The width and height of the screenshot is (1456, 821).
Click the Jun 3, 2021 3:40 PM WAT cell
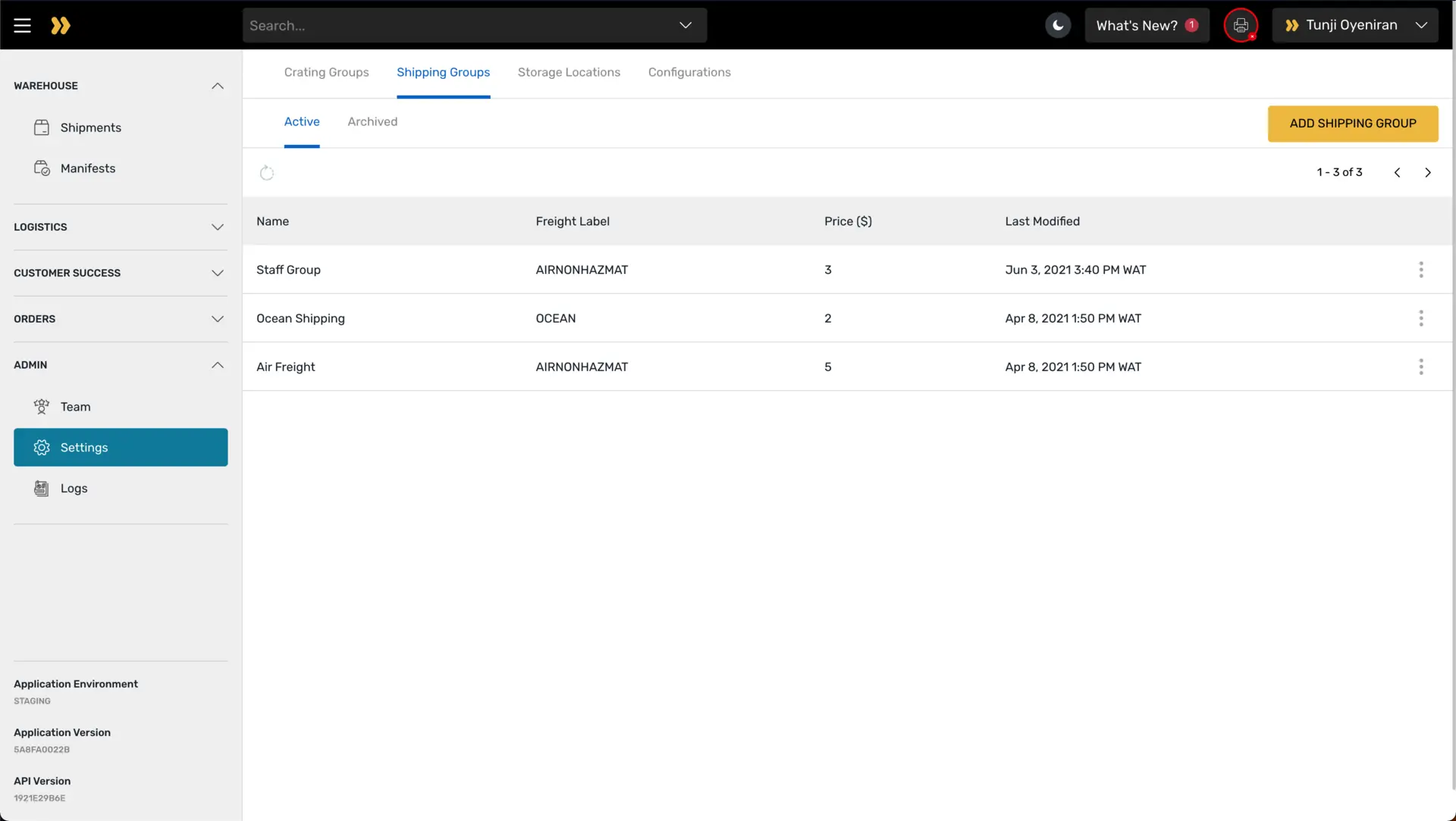(x=1075, y=270)
